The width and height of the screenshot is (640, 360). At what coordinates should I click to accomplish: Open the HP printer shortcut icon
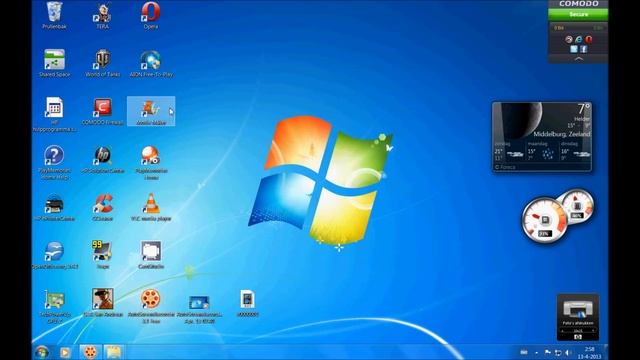tap(54, 207)
